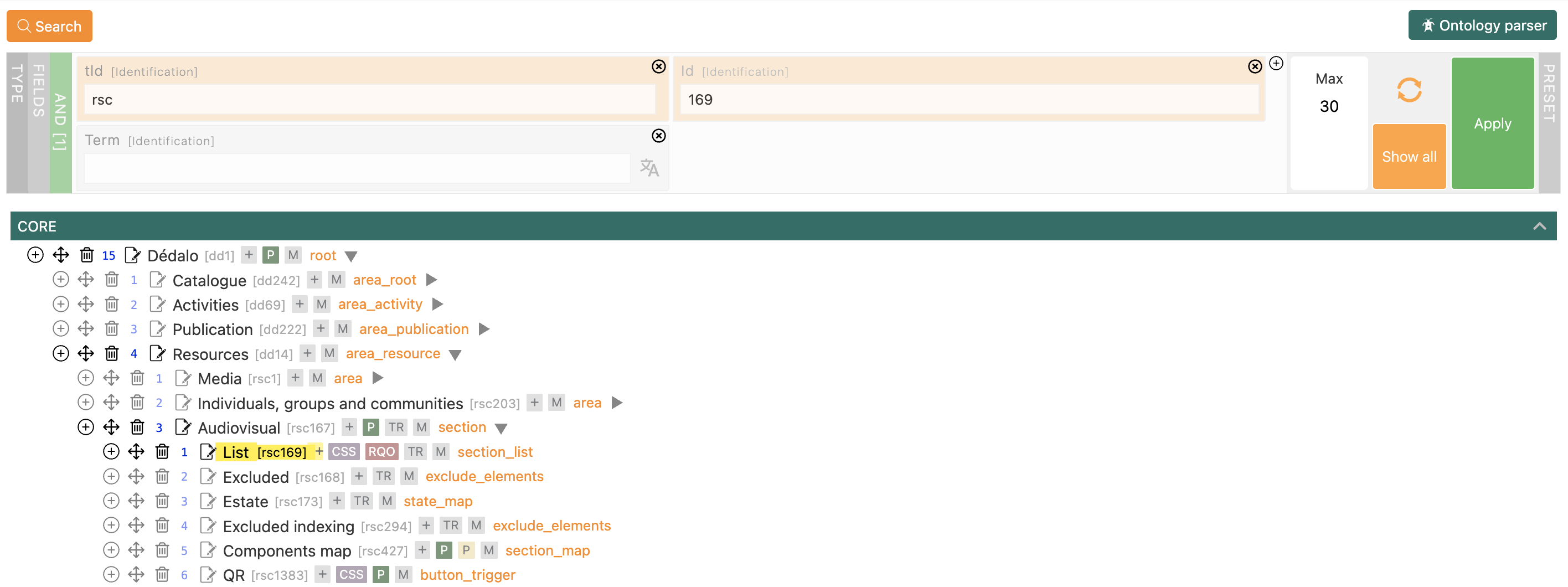
Task: Click the plus icon on the Excluded row
Action: [x=359, y=476]
